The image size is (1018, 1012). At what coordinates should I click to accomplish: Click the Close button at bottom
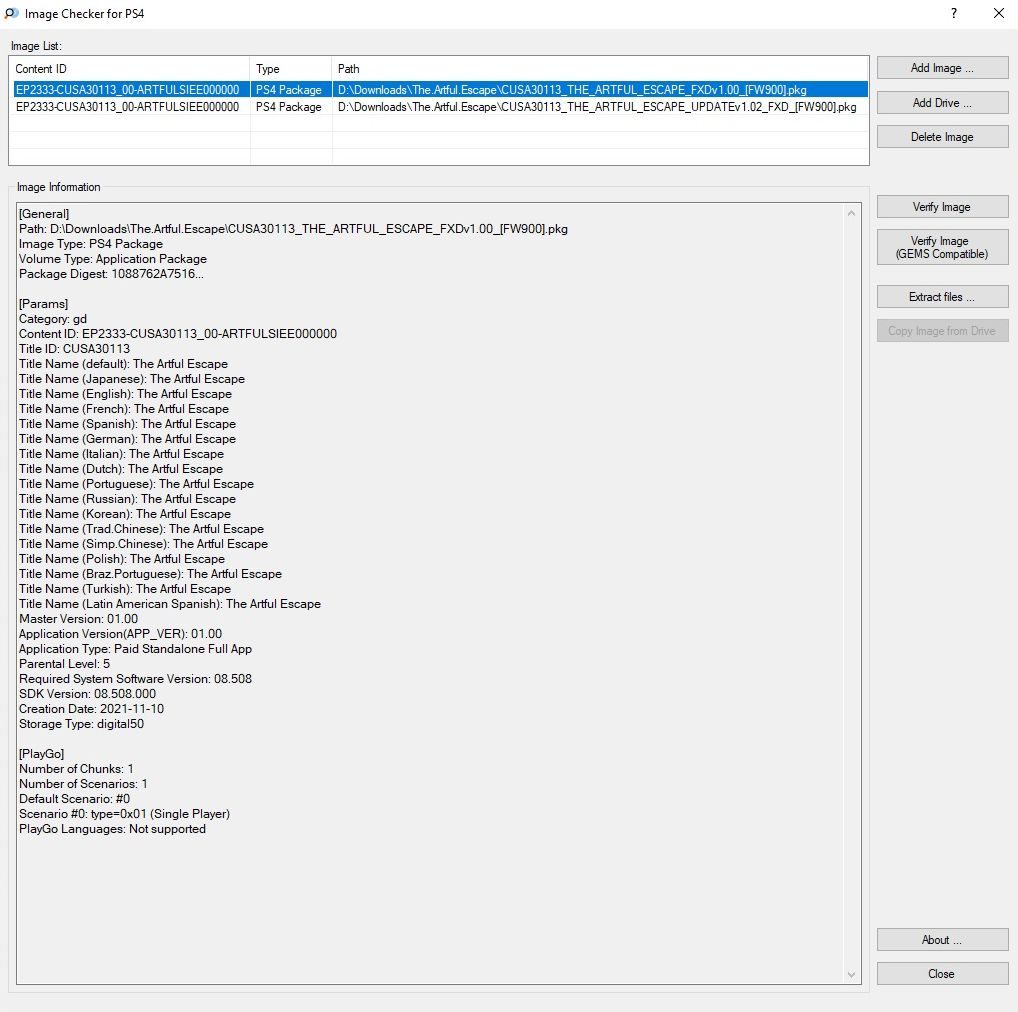pos(942,974)
